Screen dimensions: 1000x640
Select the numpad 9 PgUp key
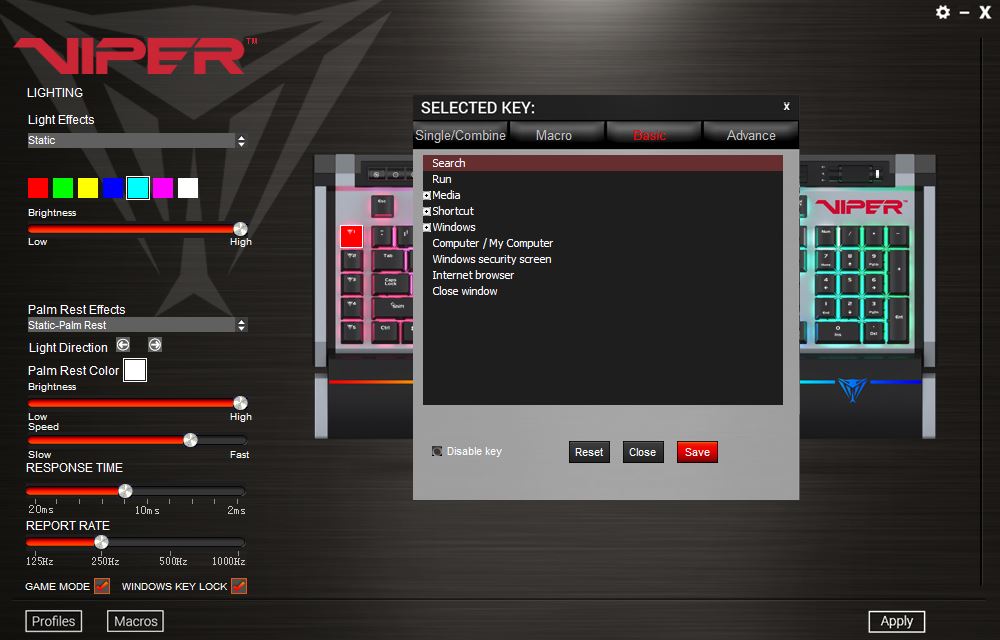874,260
